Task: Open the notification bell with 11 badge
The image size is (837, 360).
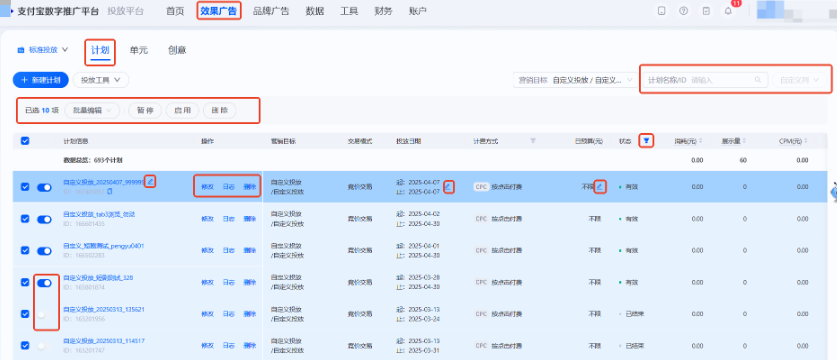Action: (729, 11)
